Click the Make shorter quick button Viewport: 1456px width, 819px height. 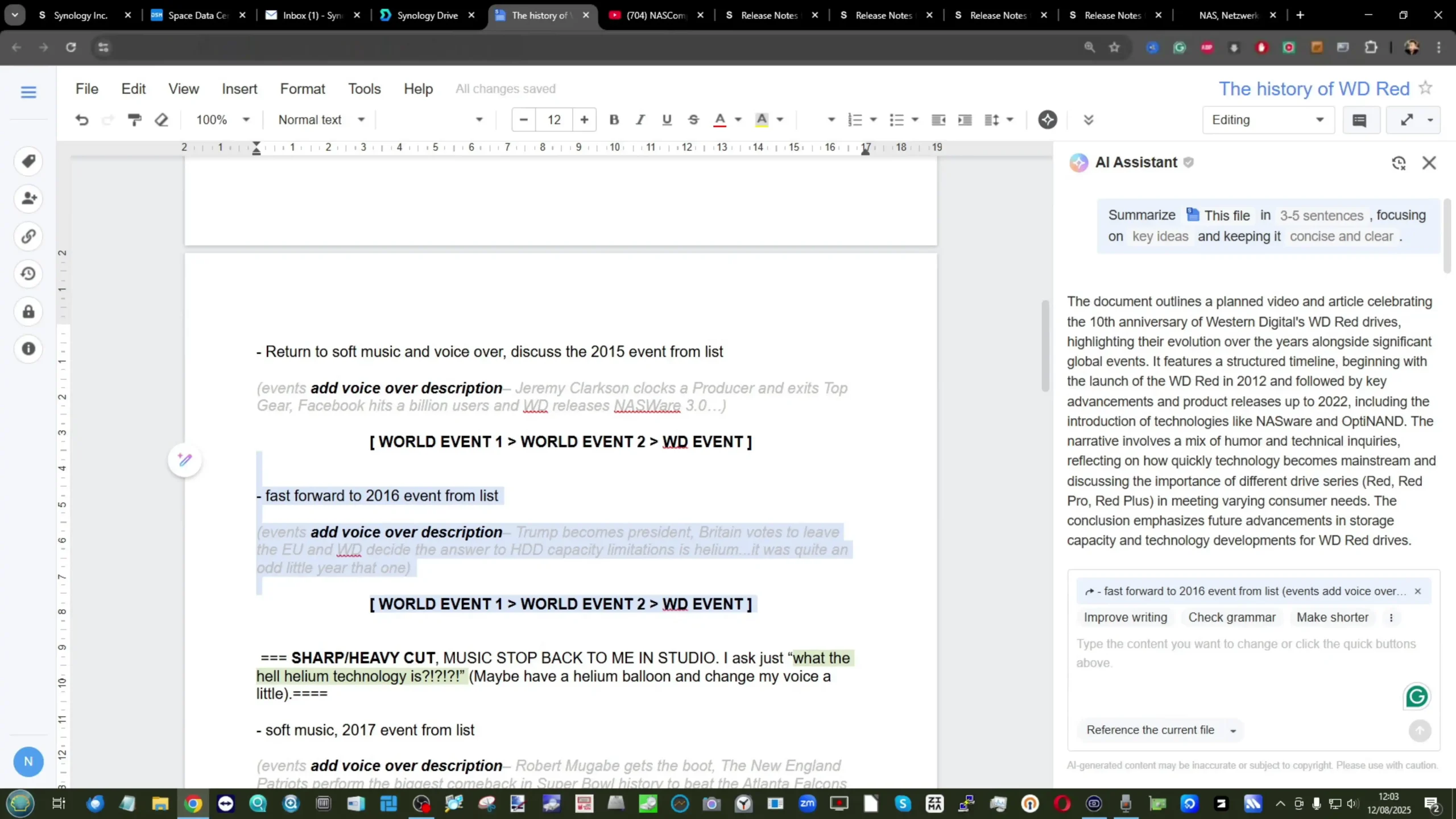coord(1333,617)
